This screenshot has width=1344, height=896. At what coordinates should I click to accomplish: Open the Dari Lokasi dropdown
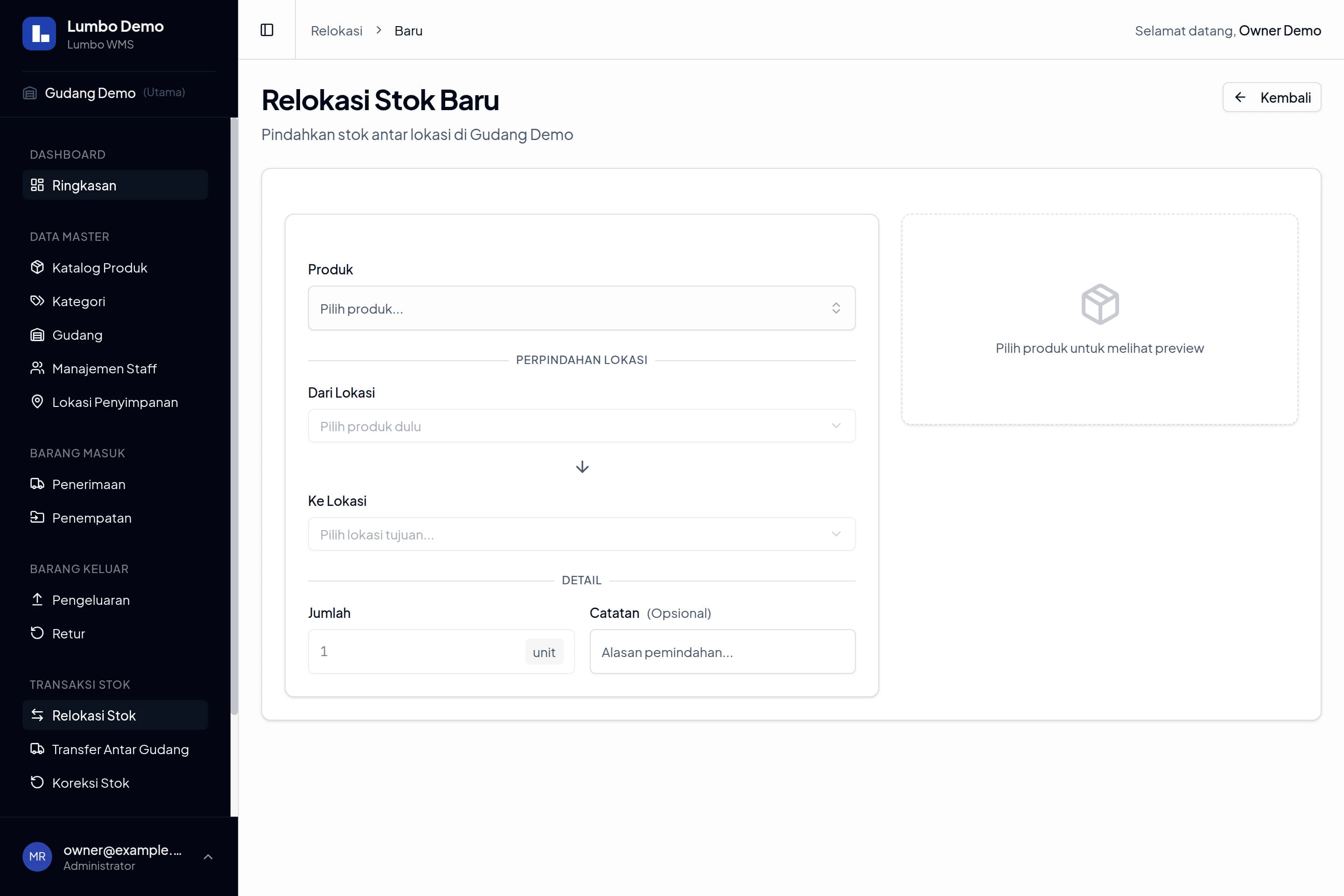[582, 426]
